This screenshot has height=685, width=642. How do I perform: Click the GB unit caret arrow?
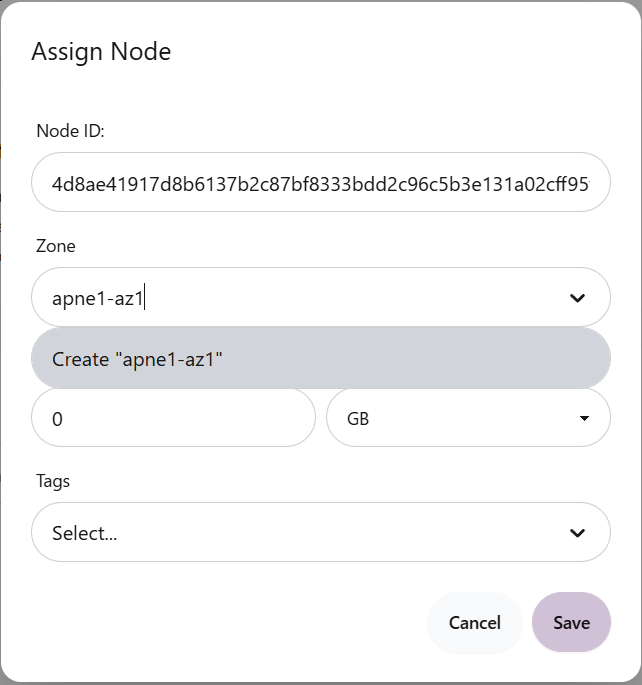pyautogui.click(x=584, y=418)
